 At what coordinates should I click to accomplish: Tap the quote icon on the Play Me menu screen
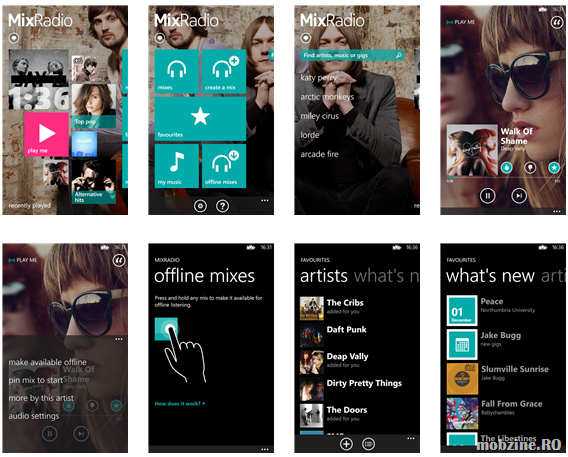click(118, 260)
